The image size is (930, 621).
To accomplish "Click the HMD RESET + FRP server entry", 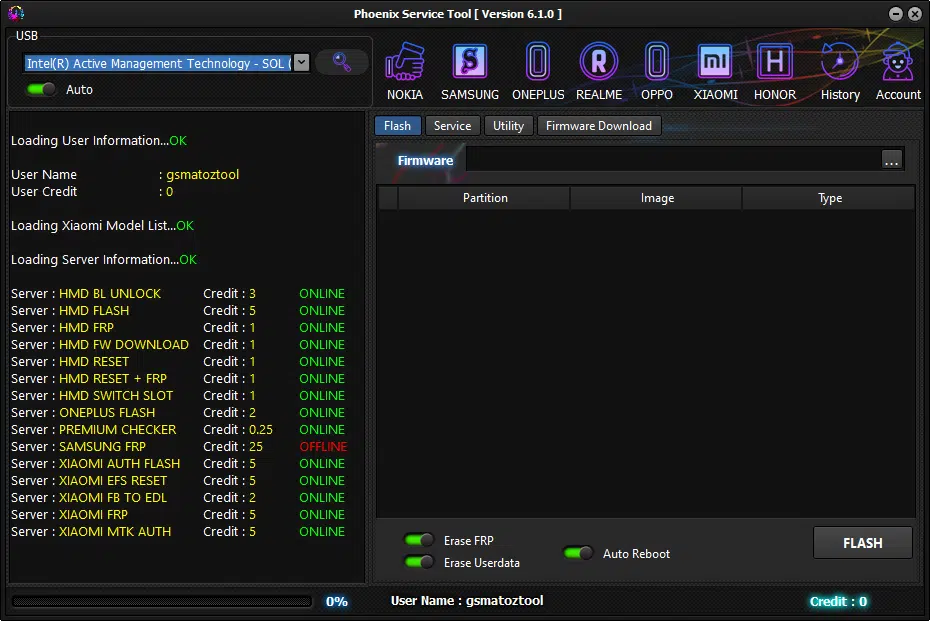I will pos(113,378).
